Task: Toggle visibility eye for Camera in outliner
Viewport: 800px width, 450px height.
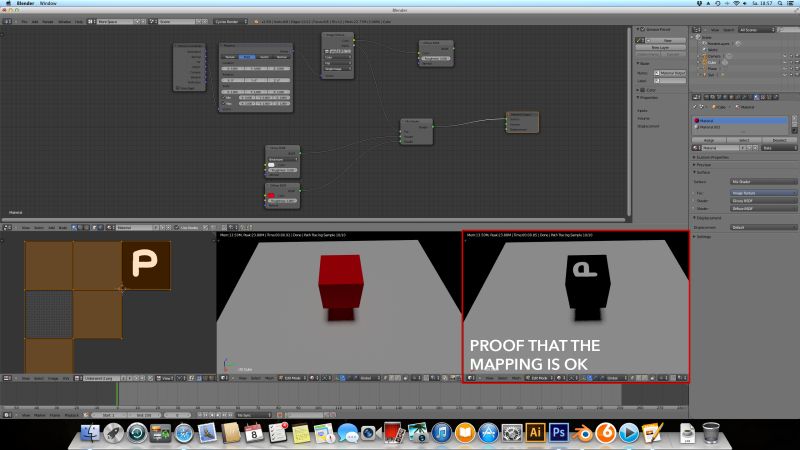Action: pyautogui.click(x=785, y=56)
